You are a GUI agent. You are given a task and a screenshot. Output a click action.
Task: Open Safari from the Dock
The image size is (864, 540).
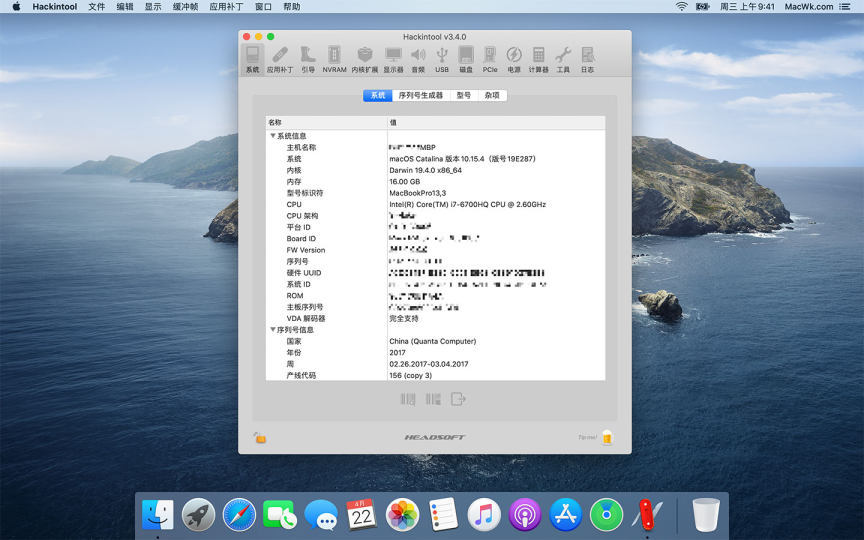[240, 515]
